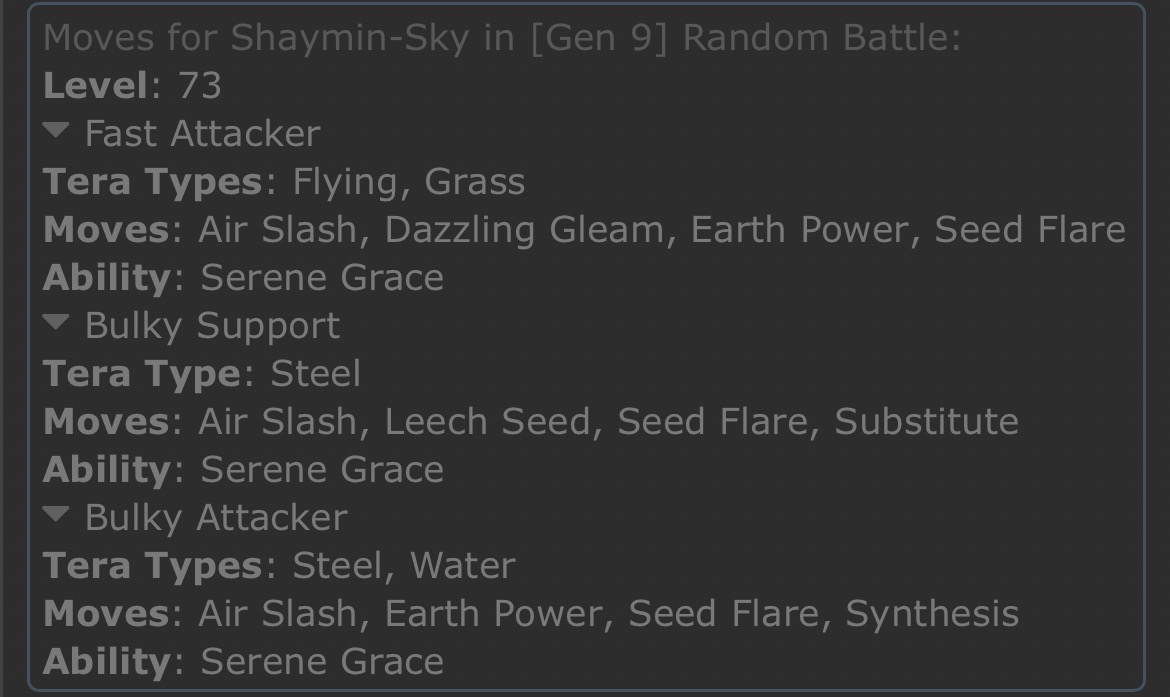Click Serene Grace under Bulky Attacker

coord(322,661)
